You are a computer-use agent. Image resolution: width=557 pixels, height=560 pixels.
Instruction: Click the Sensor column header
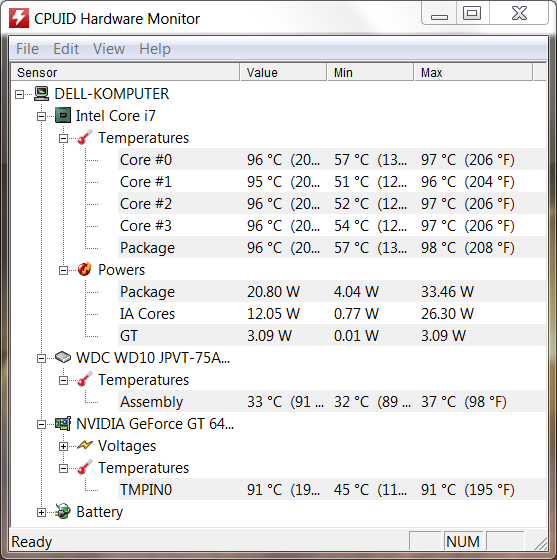125,72
